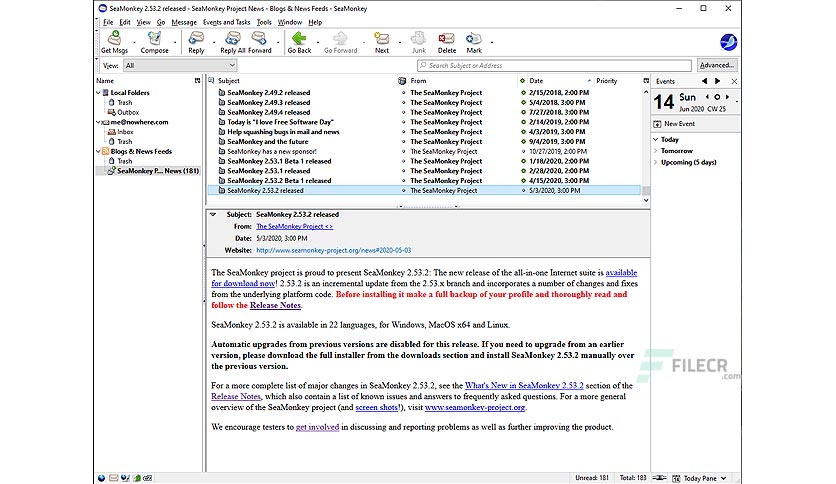Toggle read status of SeaMonkey 2.53.2 released
Viewport: 836px width, 484px height.
pyautogui.click(x=523, y=190)
